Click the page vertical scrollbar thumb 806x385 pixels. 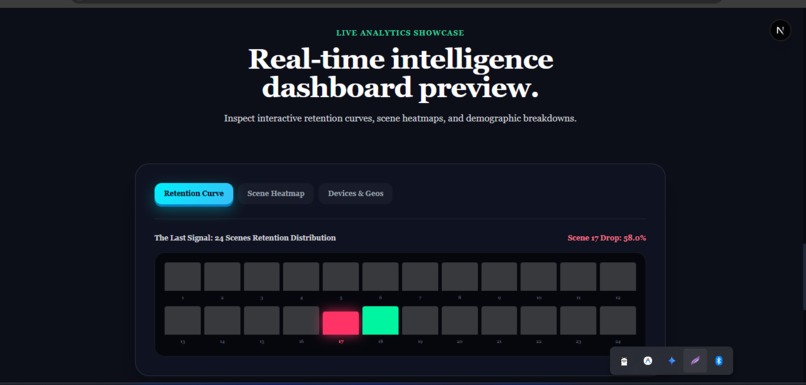[x=803, y=278]
